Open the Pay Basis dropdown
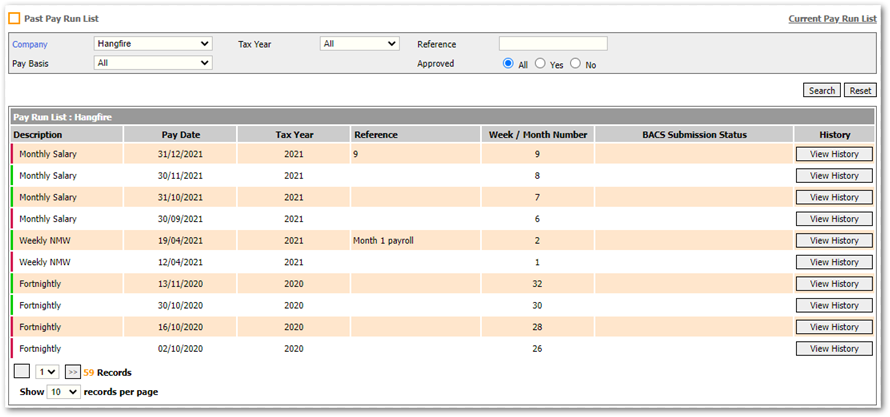This screenshot has width=890, height=417. pos(153,63)
